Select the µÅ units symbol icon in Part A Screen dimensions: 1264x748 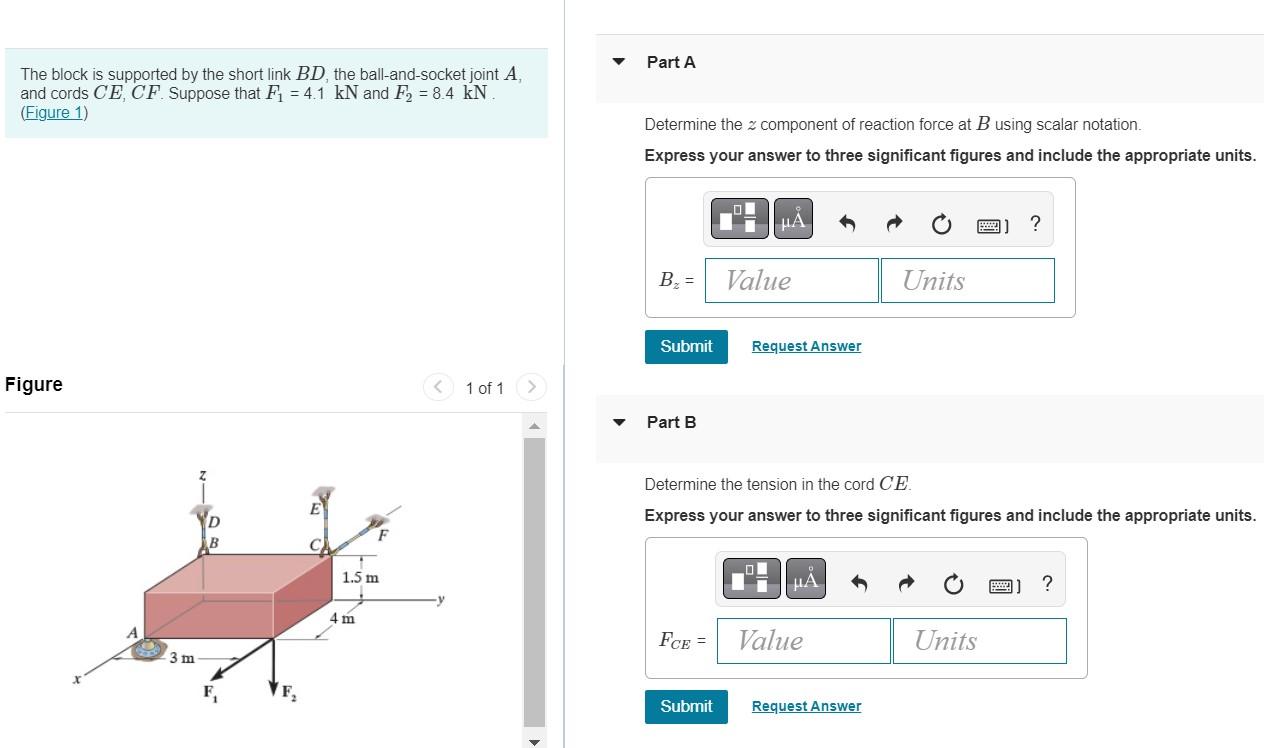click(792, 218)
